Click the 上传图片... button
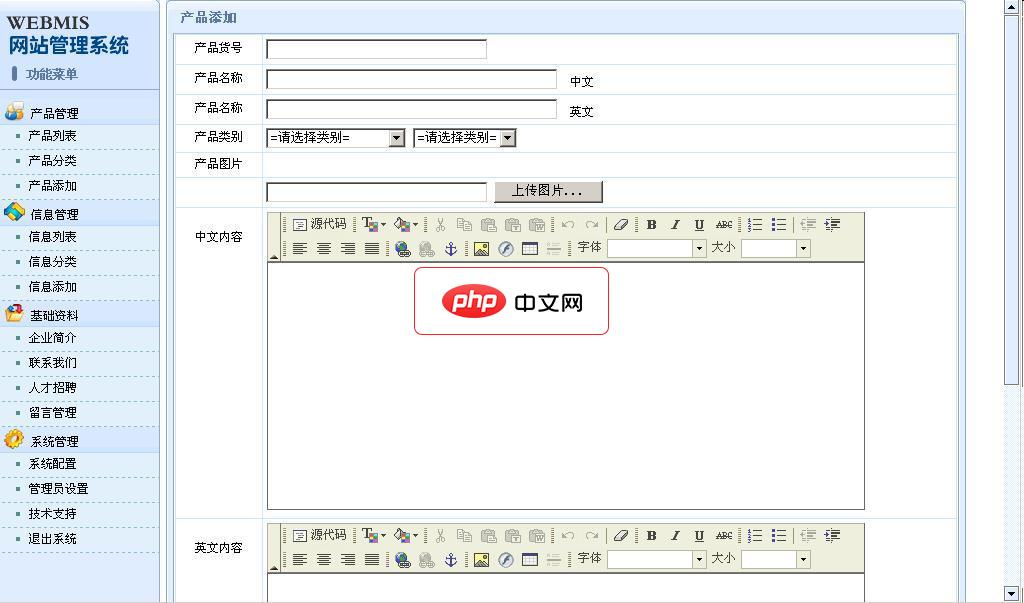The image size is (1024, 603). pyautogui.click(x=548, y=191)
